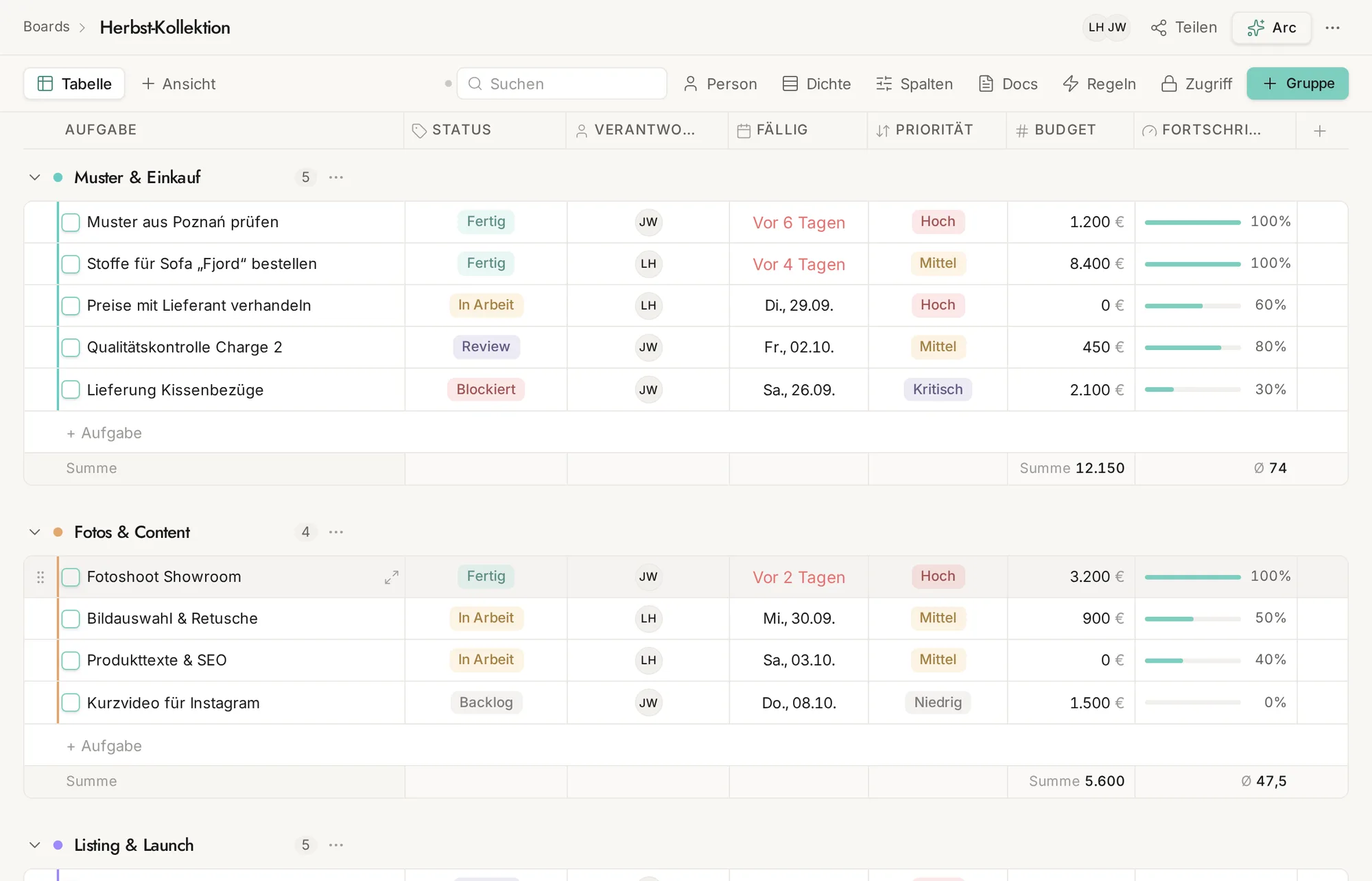Collapse the Fotos & Content group
This screenshot has width=1372, height=881.
(x=35, y=532)
